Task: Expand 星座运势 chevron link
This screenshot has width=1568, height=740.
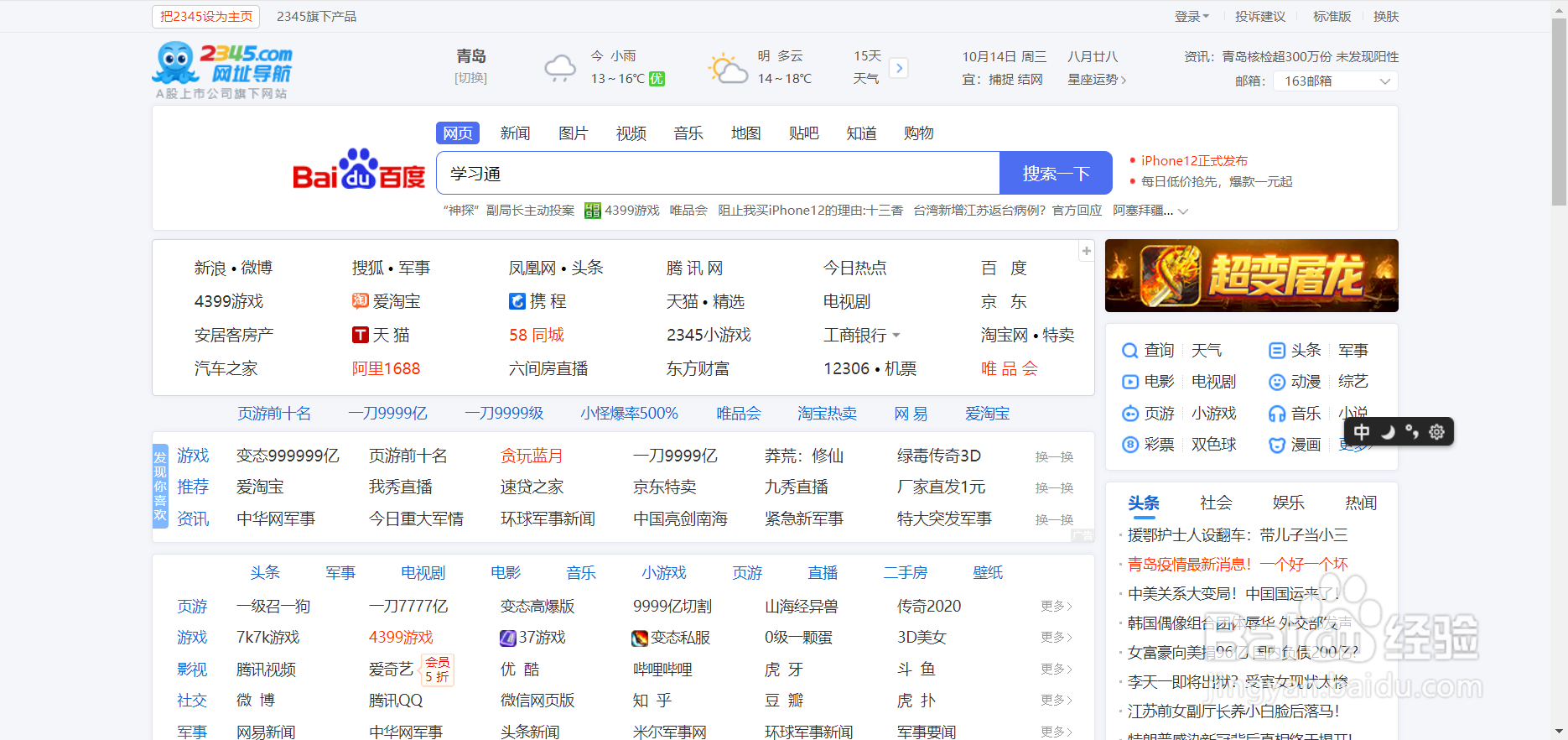Action: pos(1097,80)
